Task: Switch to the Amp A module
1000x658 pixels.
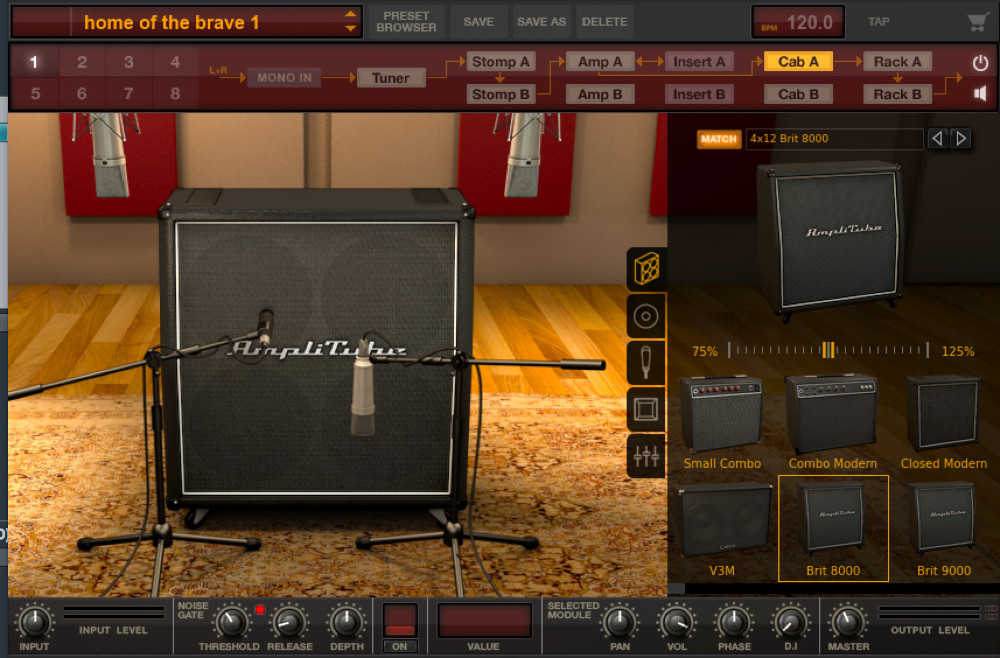Action: 600,62
